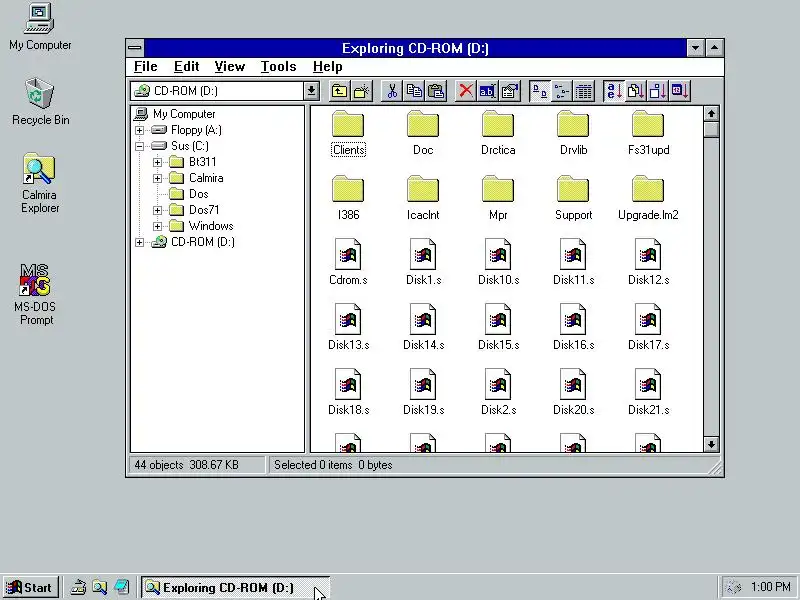The image size is (800, 600).
Task: Paste from clipboard toolbar icon
Action: [436, 91]
